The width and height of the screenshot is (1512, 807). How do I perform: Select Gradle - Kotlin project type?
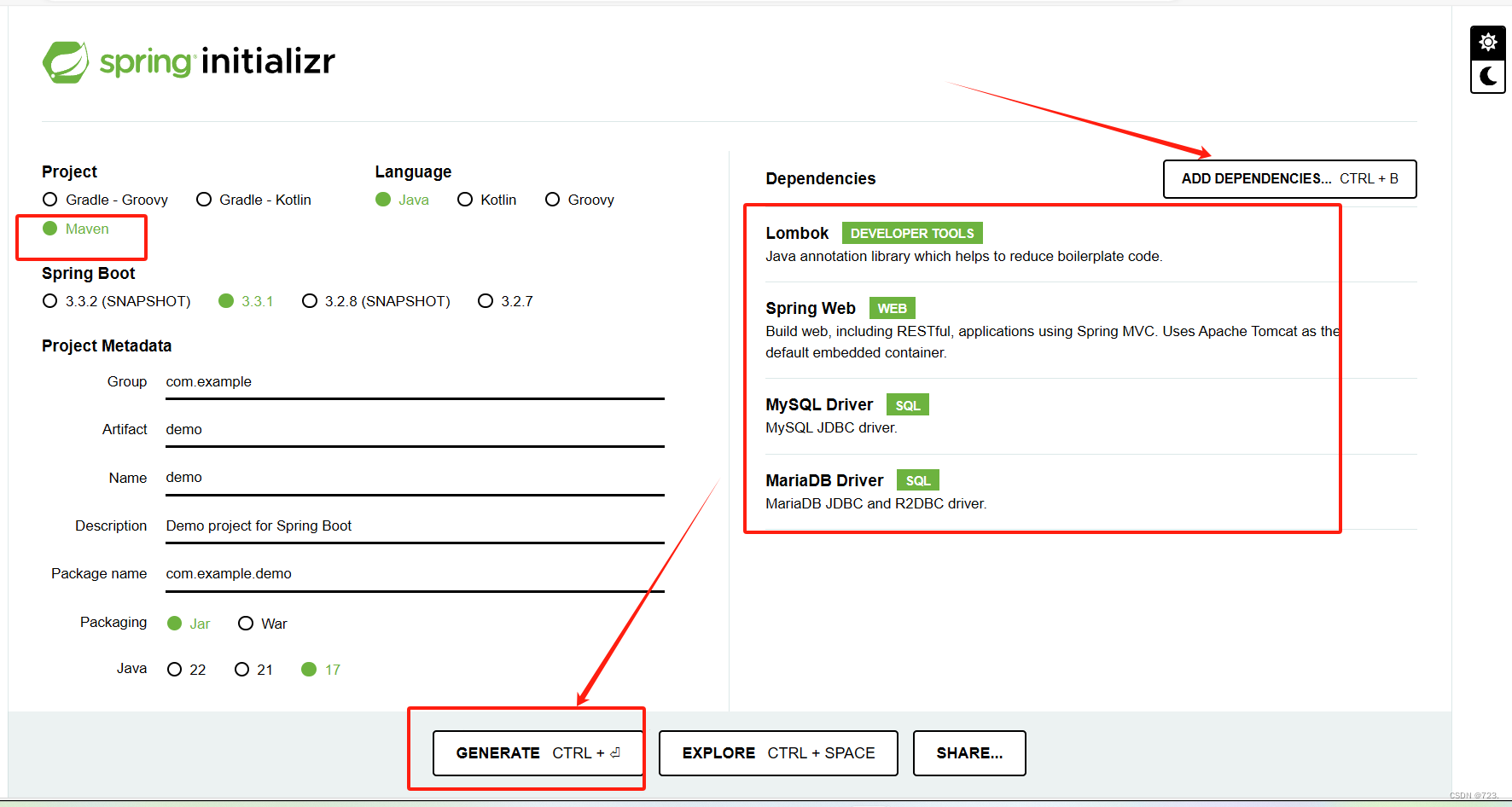click(x=254, y=200)
